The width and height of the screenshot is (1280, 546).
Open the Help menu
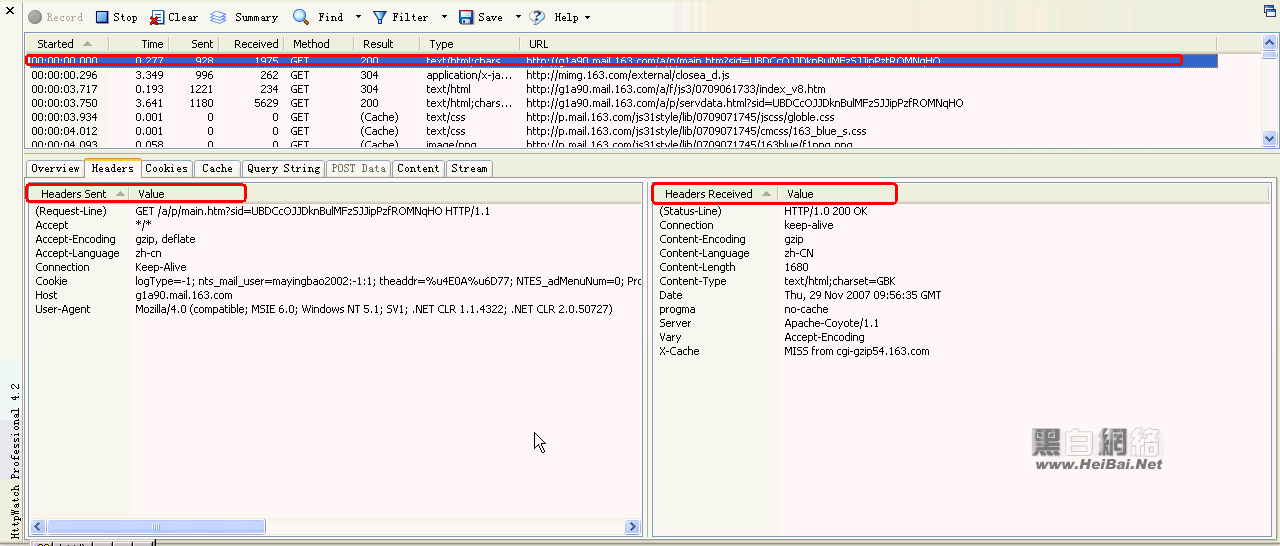(560, 17)
